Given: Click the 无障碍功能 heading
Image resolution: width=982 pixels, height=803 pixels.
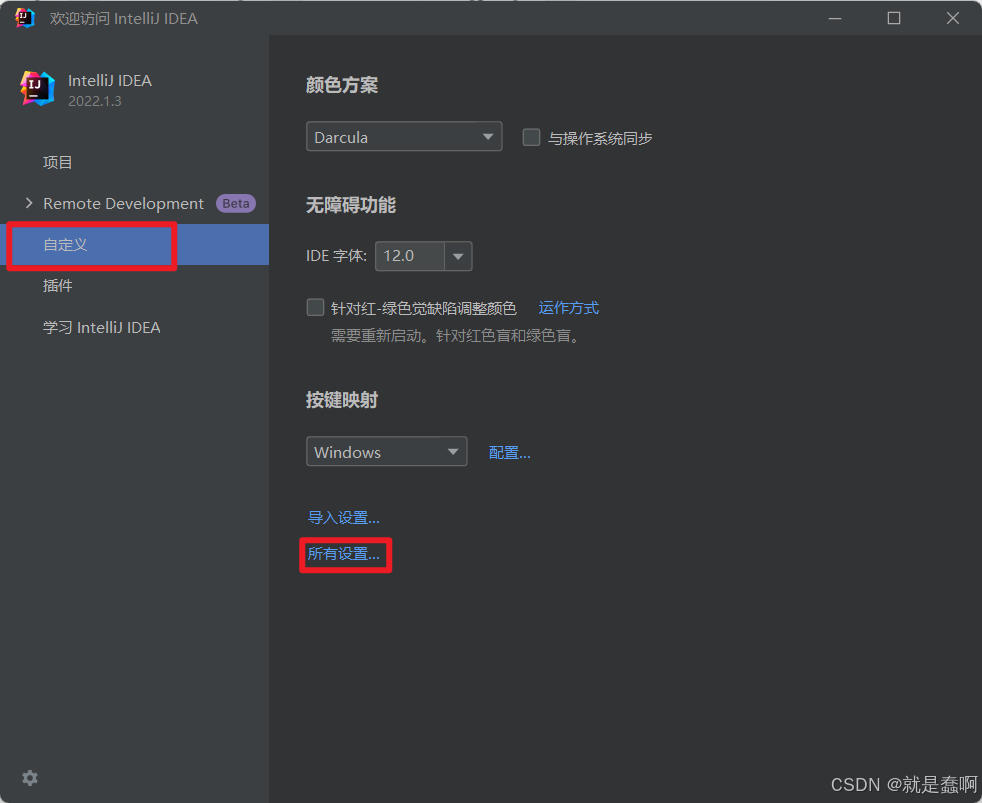Looking at the screenshot, I should pyautogui.click(x=351, y=205).
